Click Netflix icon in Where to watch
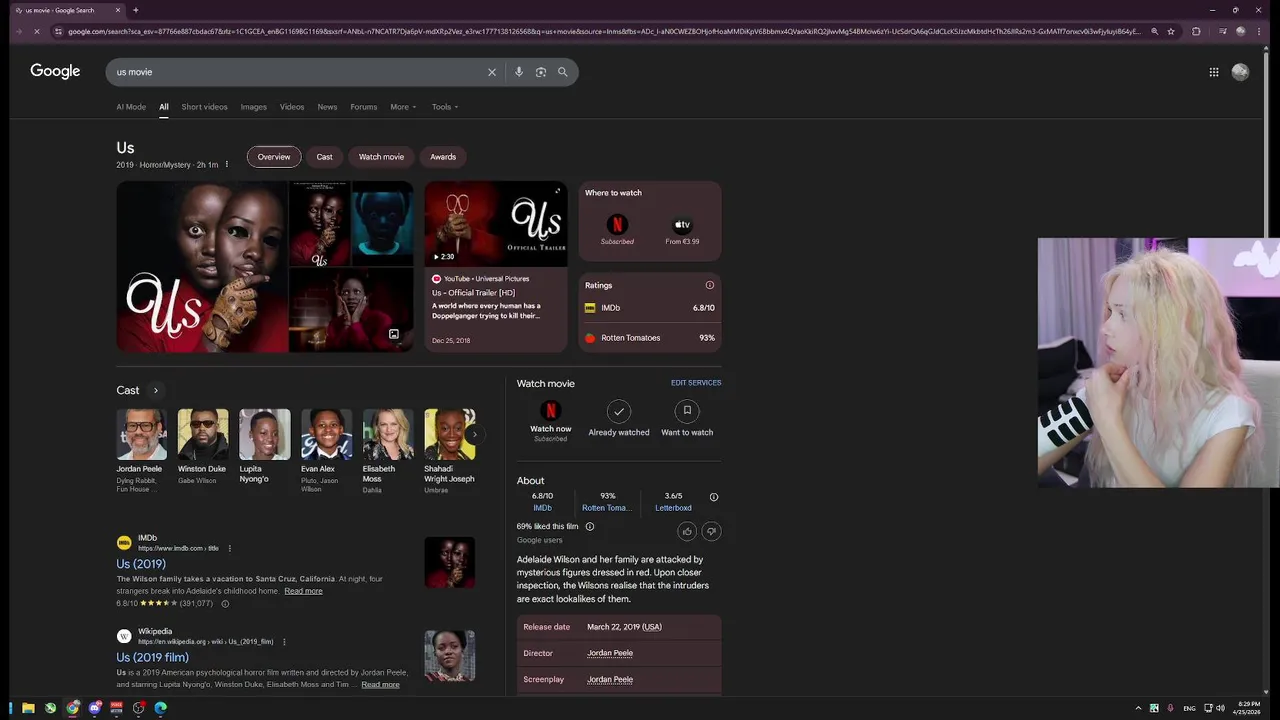Screen dimensions: 1280x720 [617, 225]
